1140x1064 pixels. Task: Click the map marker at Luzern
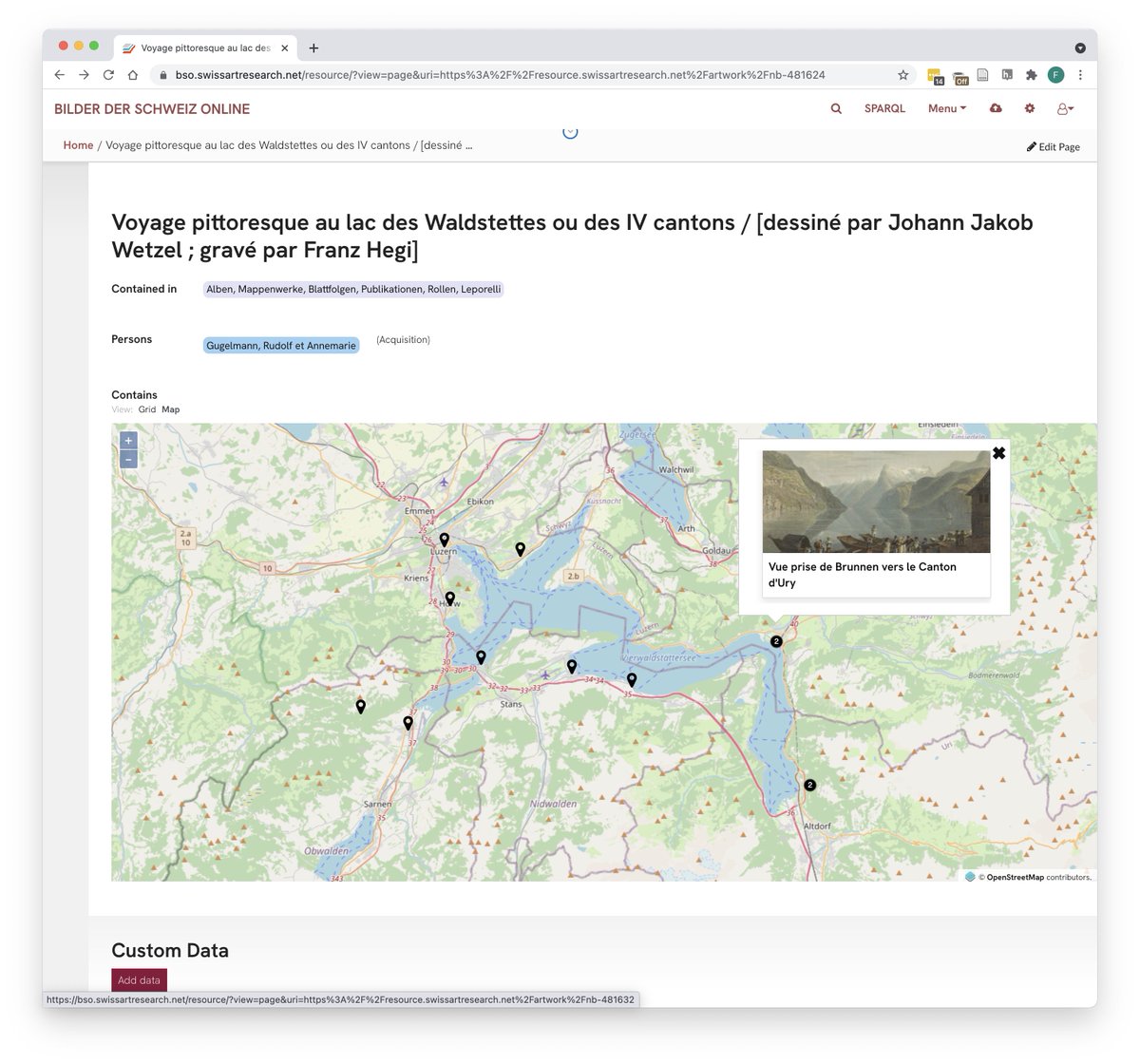444,540
